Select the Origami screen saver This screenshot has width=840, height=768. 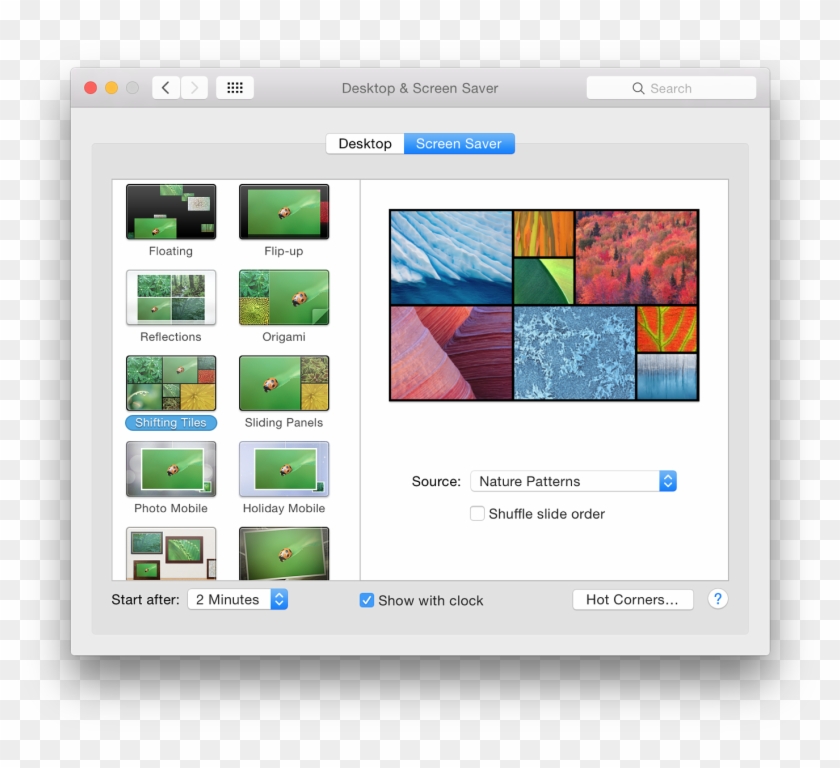pyautogui.click(x=284, y=298)
